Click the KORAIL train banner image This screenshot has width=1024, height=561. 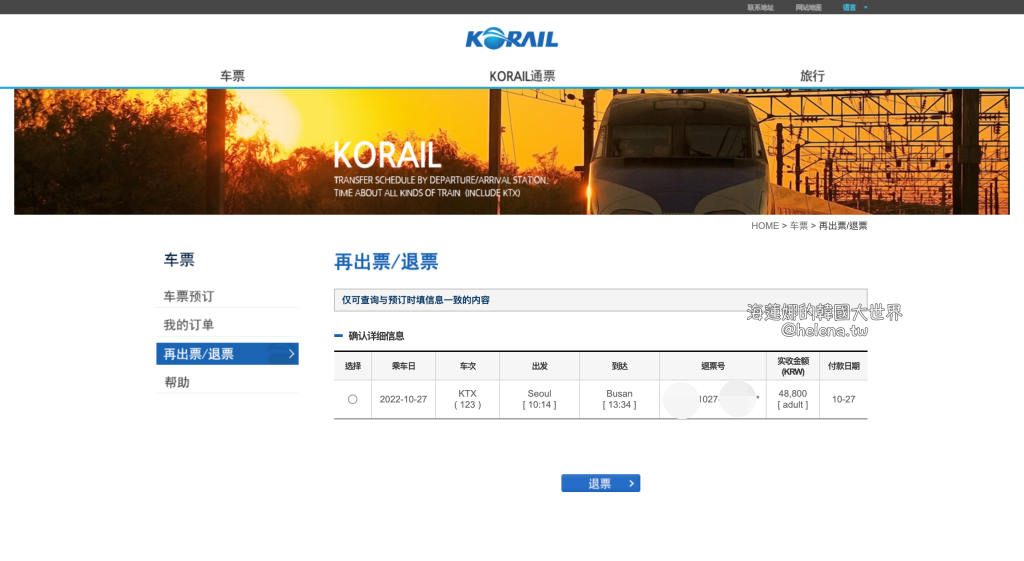pyautogui.click(x=511, y=151)
